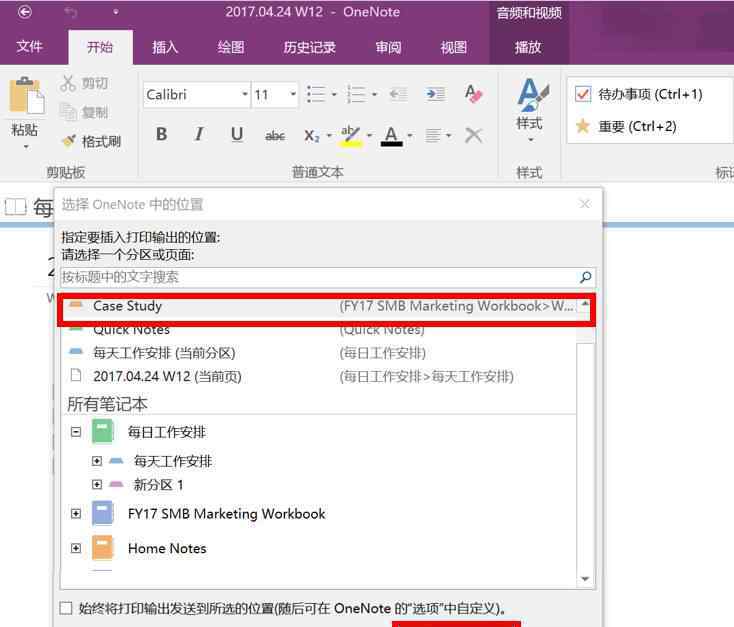Select the Quick Notes recent location
Screen dimensions: 734x627
pyautogui.click(x=320, y=330)
